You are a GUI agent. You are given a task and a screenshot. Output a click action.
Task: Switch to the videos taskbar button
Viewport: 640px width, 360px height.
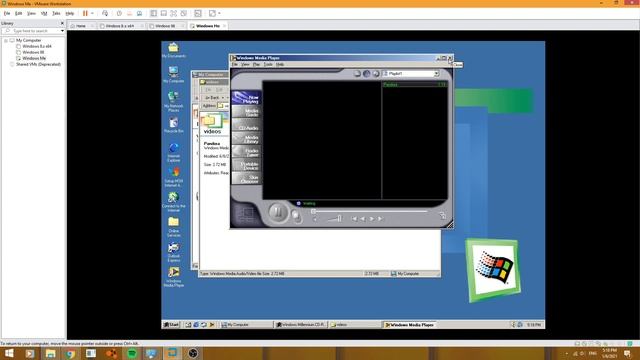(354, 325)
